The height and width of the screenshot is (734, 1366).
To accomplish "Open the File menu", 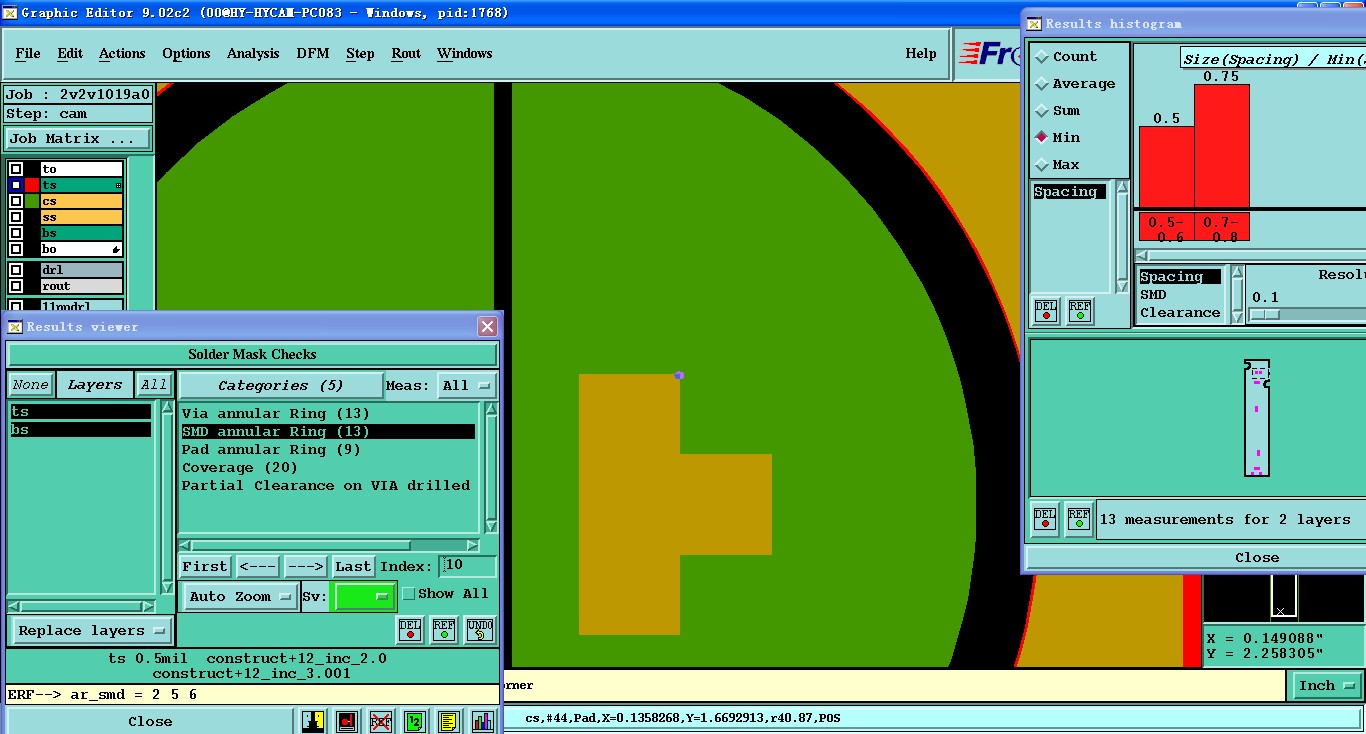I will pyautogui.click(x=28, y=54).
